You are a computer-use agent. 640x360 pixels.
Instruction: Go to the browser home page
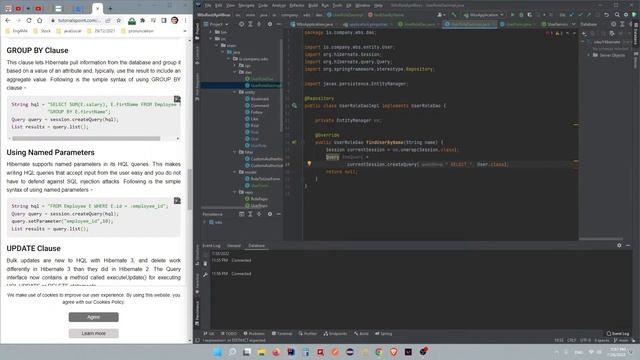(40, 20)
